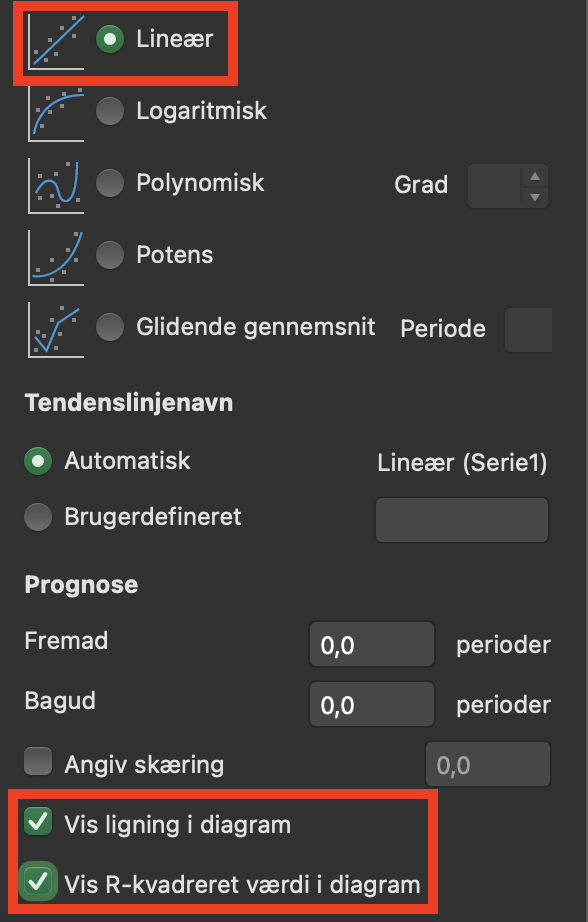
Task: Click the Logaritmisk curve chart icon
Action: [x=56, y=114]
